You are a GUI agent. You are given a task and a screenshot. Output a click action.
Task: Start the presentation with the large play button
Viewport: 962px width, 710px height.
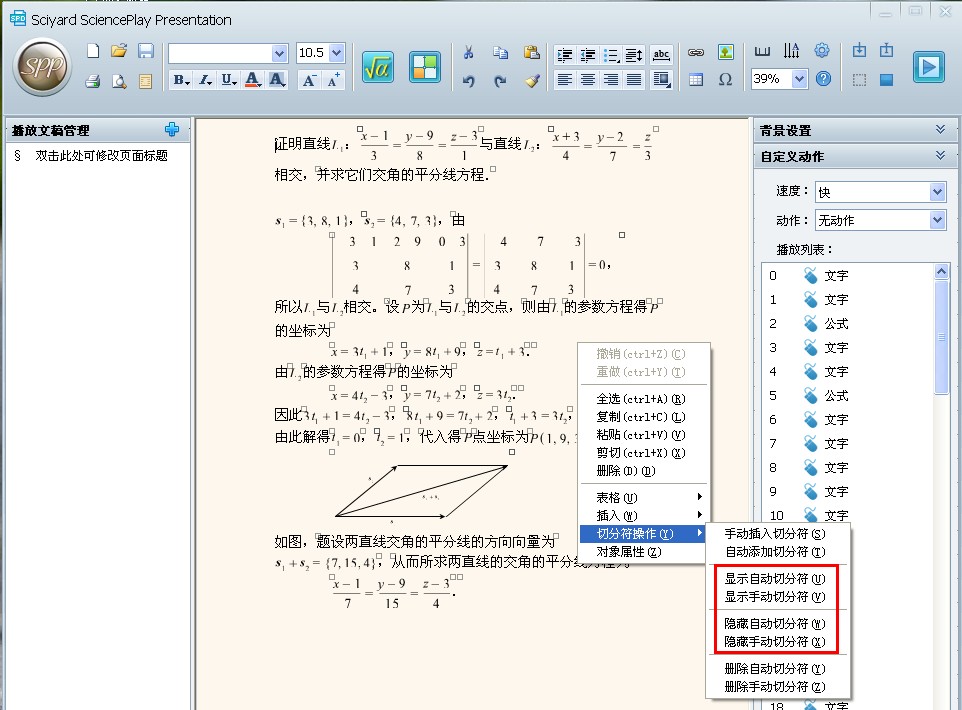[x=928, y=67]
